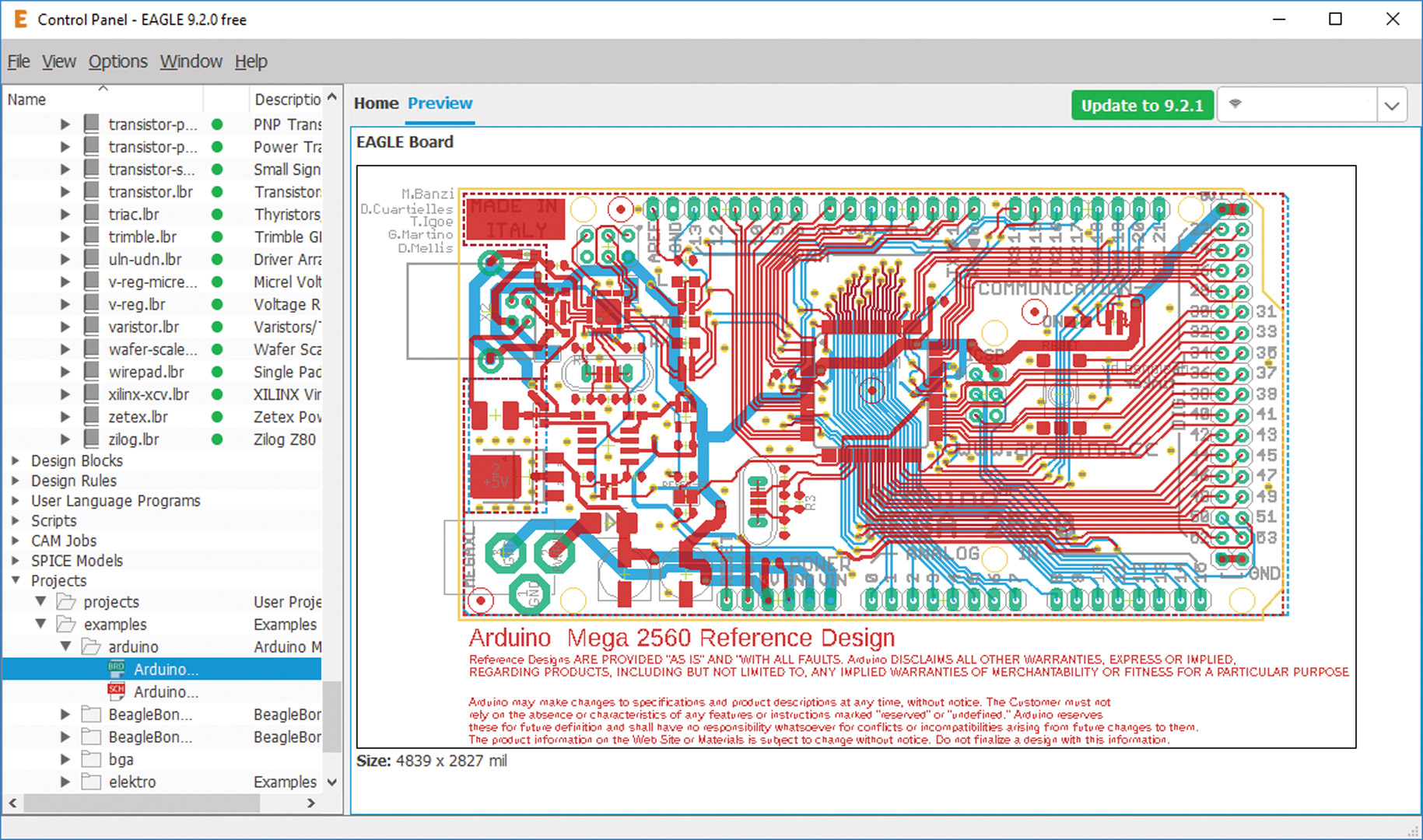Expand the Scripts tree node

click(x=16, y=520)
